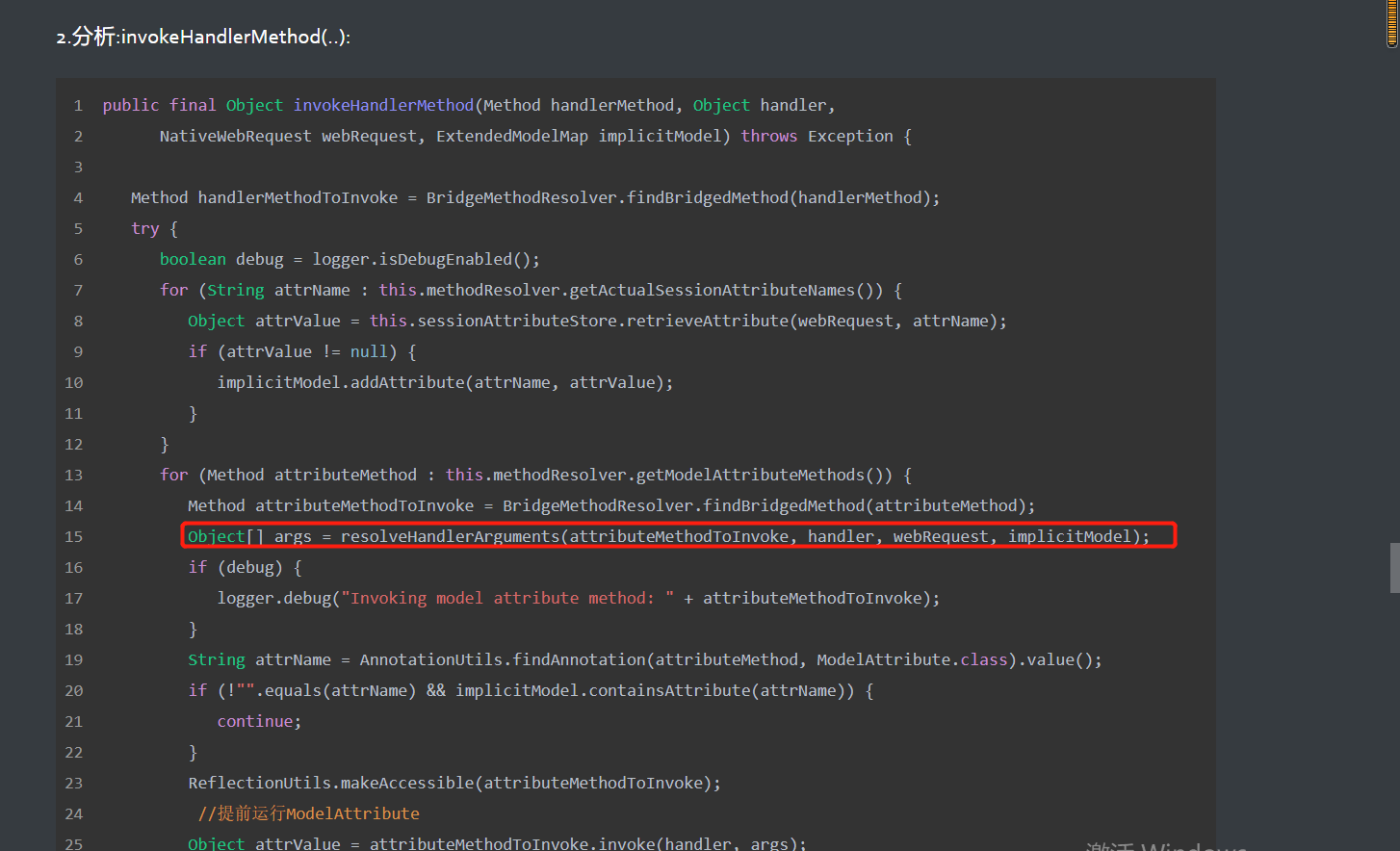Click the line "public final Object invokeHandlerMethod(Method handlerMethod, Object handler,"
This screenshot has width=1400, height=851.
coord(469,105)
